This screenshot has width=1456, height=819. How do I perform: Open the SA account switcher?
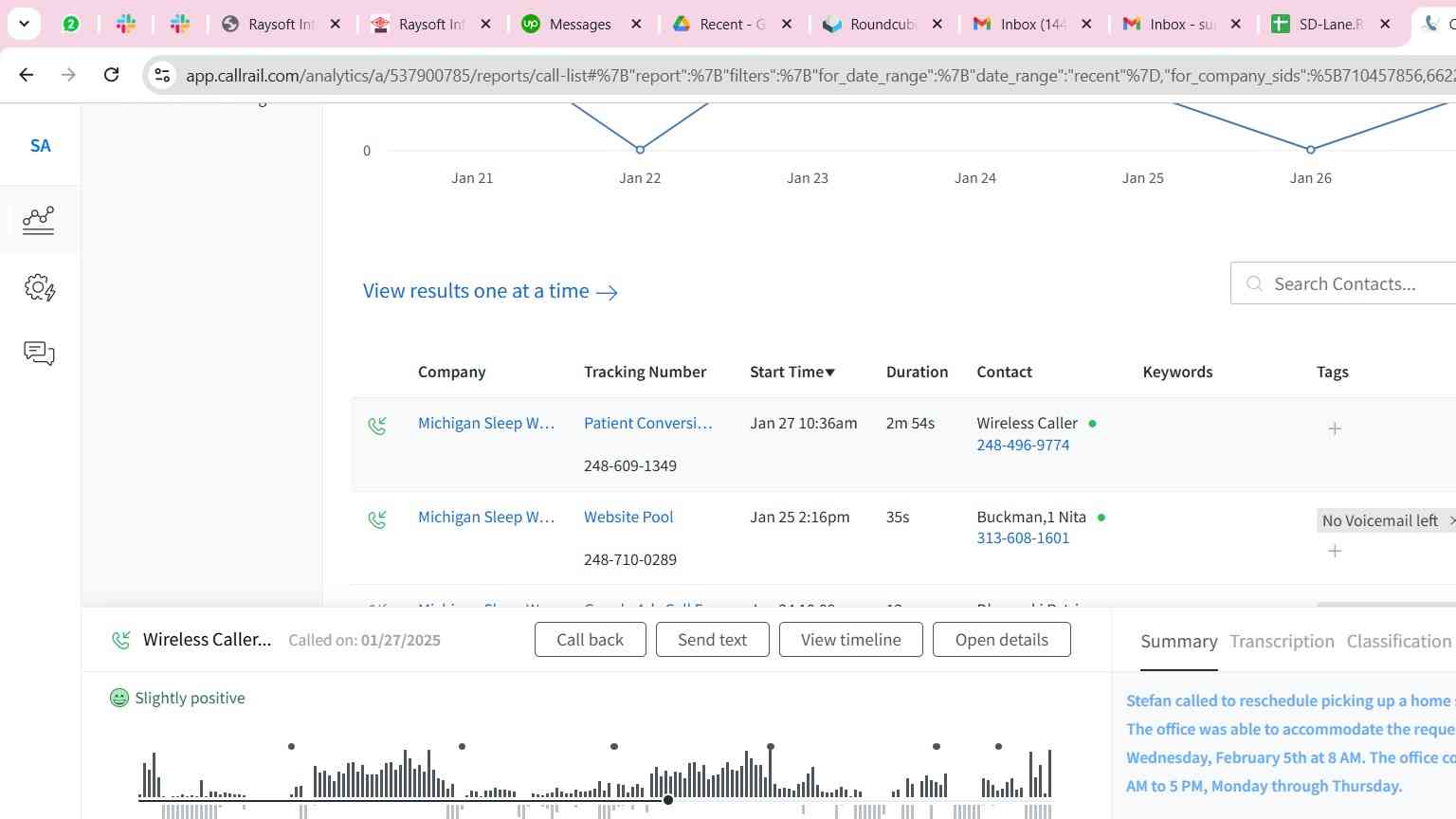coord(40,146)
